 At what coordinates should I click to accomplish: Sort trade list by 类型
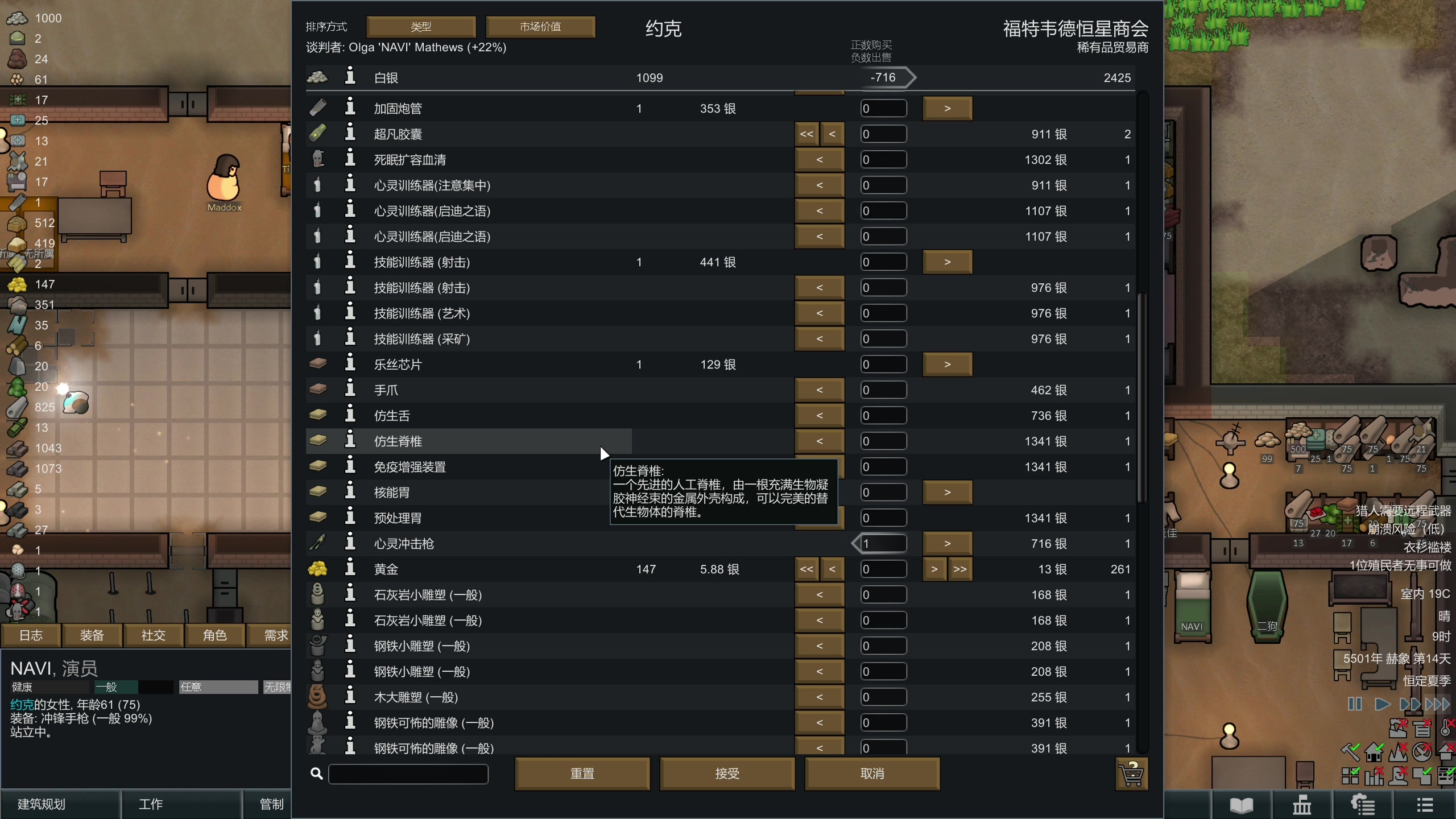tap(421, 27)
